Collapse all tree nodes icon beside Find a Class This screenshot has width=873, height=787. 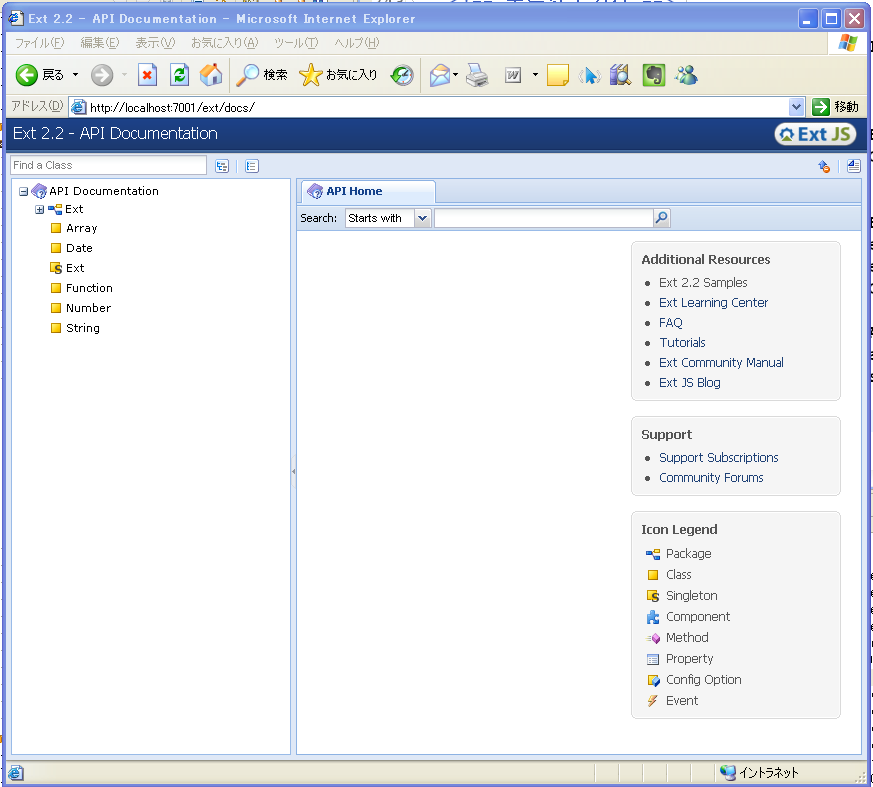pos(252,166)
